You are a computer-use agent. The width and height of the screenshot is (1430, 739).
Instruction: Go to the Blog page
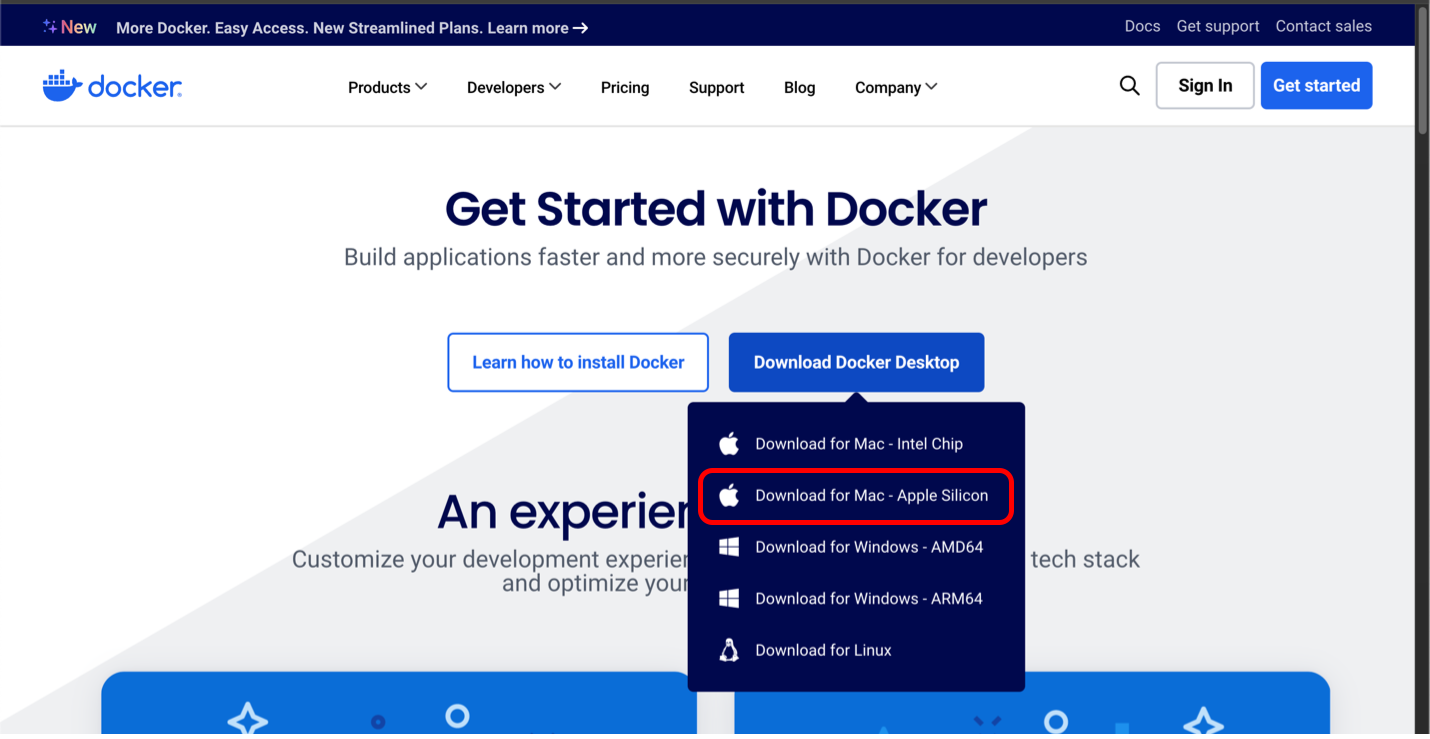click(x=799, y=88)
